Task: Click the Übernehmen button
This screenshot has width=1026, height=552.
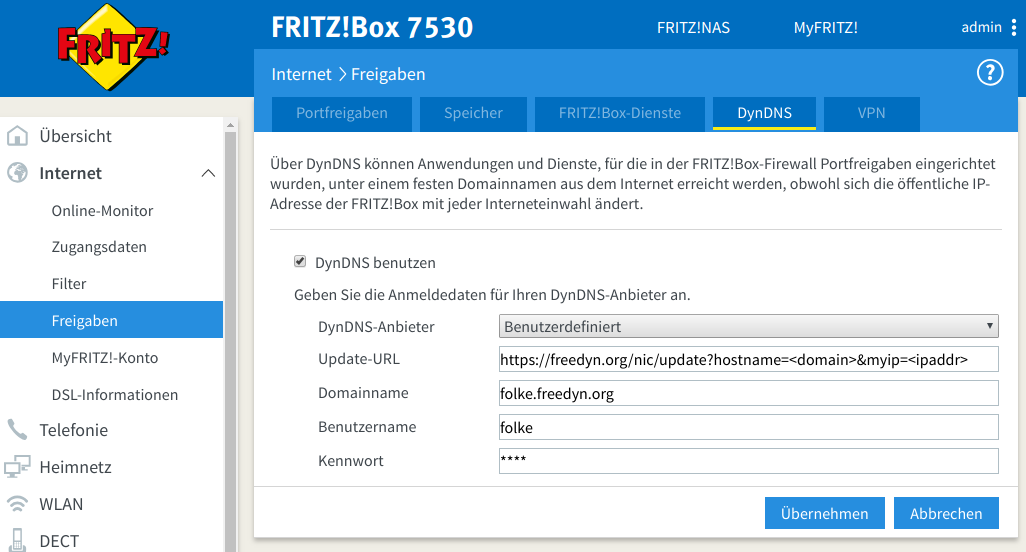Action: (x=824, y=513)
